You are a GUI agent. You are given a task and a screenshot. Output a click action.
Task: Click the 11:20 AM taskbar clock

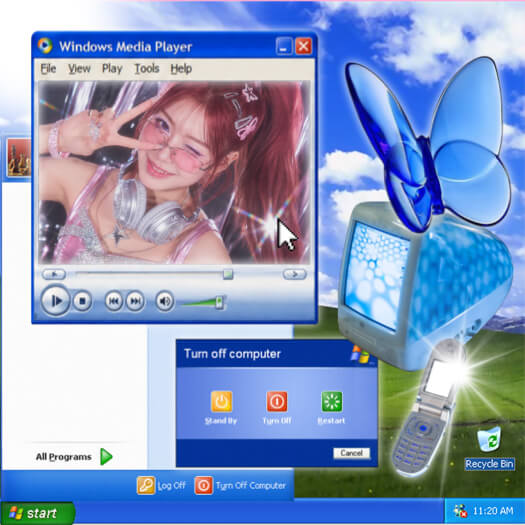pyautogui.click(x=493, y=511)
